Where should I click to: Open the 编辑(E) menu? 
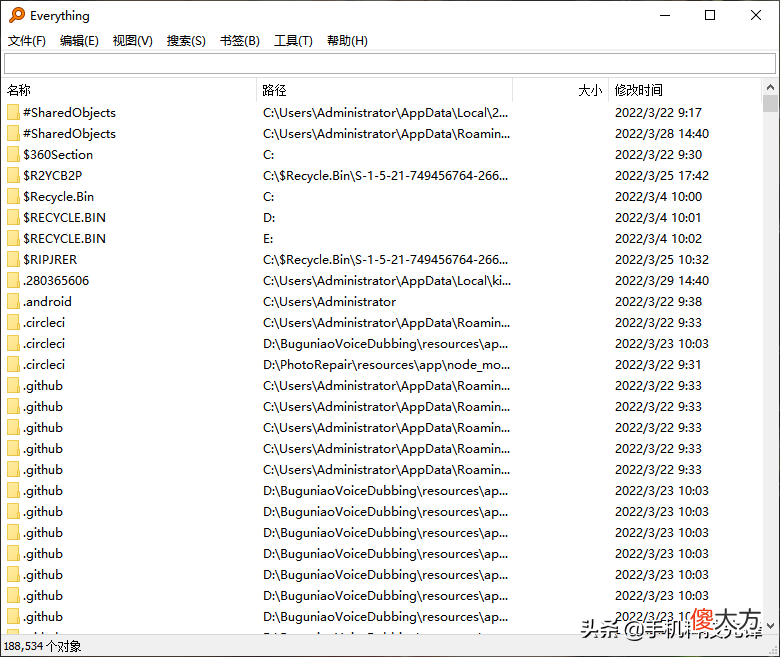[x=79, y=41]
